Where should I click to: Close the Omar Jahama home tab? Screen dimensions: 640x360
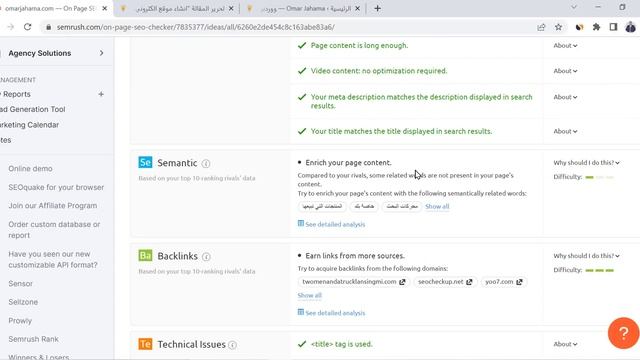click(358, 8)
